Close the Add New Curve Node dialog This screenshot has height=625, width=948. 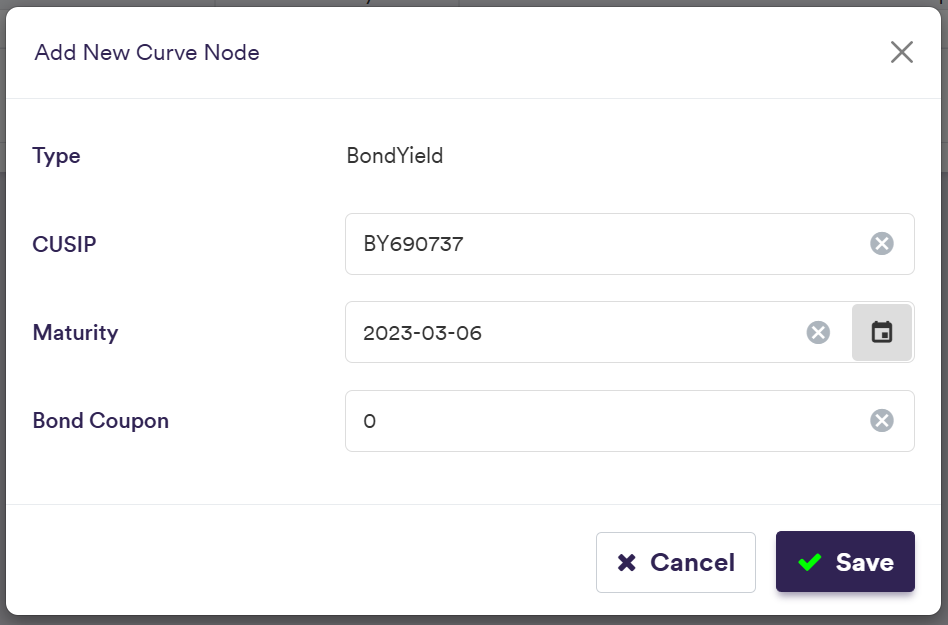coord(901,53)
